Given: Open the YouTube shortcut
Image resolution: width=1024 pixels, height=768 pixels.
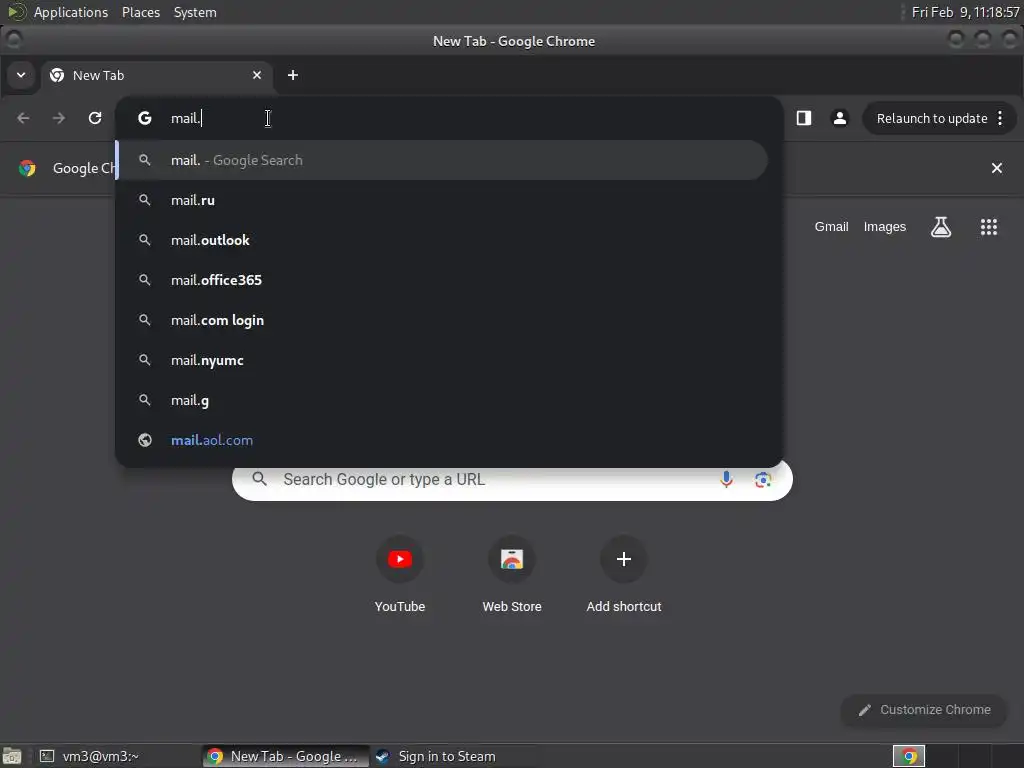Looking at the screenshot, I should click(x=400, y=575).
